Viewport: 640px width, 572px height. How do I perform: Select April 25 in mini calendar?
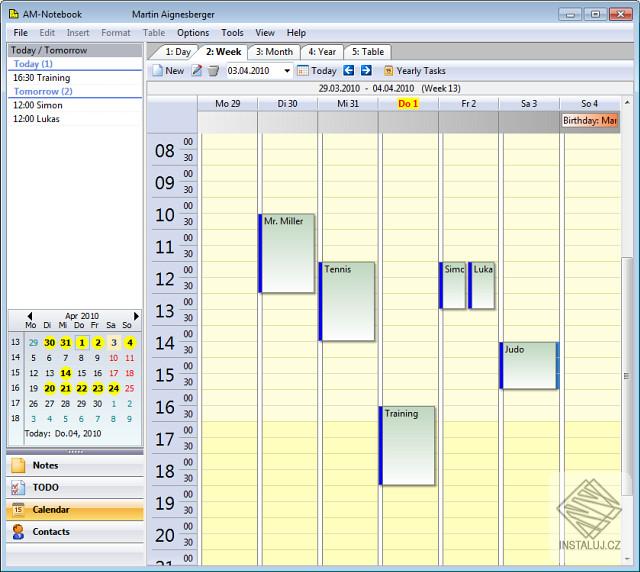pos(129,388)
